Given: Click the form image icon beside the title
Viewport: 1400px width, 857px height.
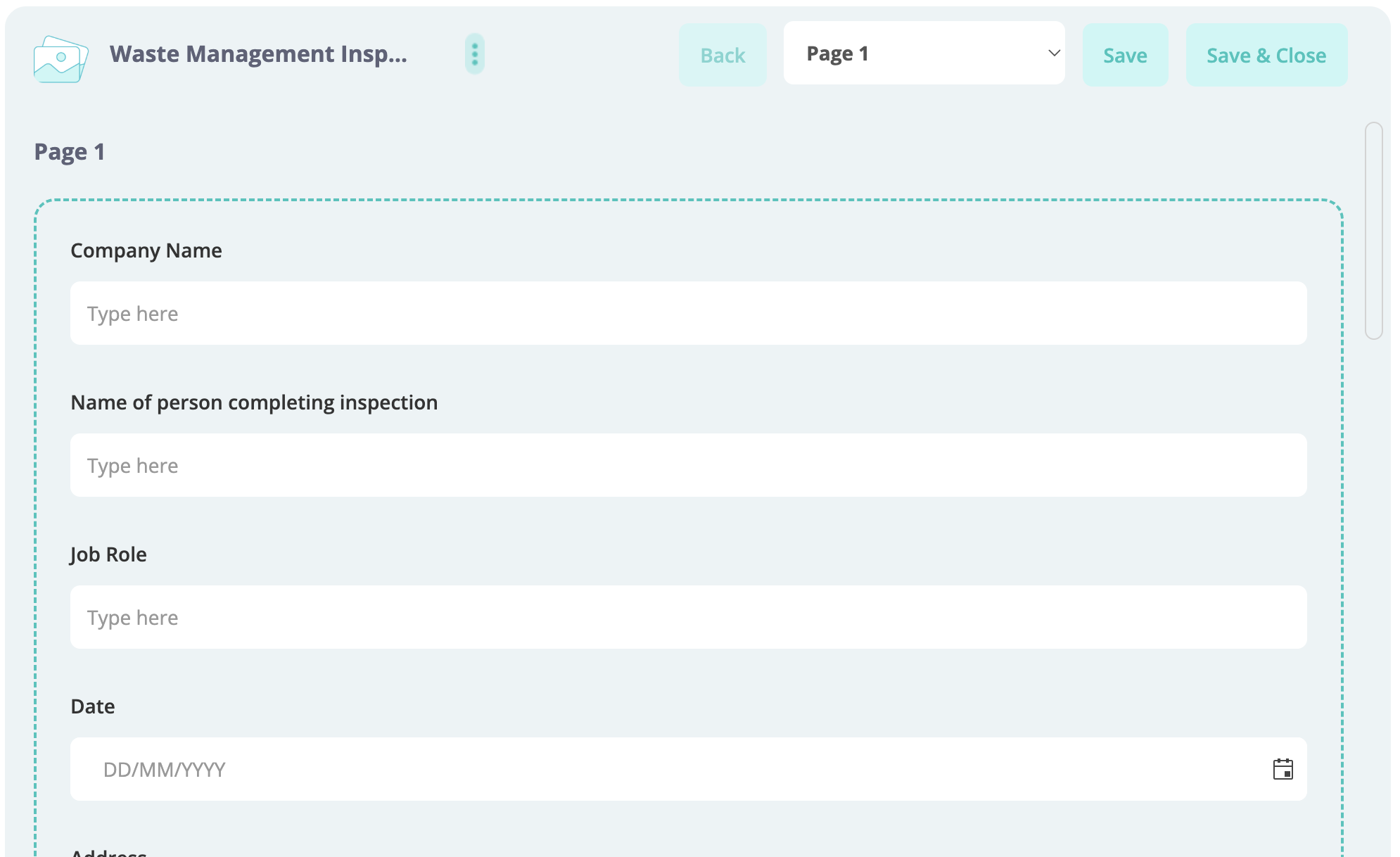Looking at the screenshot, I should click(x=61, y=58).
